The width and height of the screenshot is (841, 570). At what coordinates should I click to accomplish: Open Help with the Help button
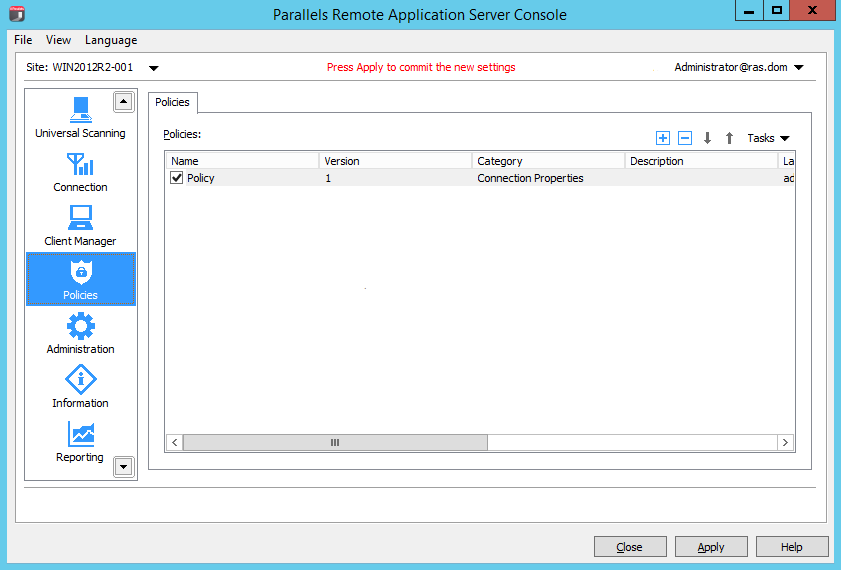(x=792, y=547)
